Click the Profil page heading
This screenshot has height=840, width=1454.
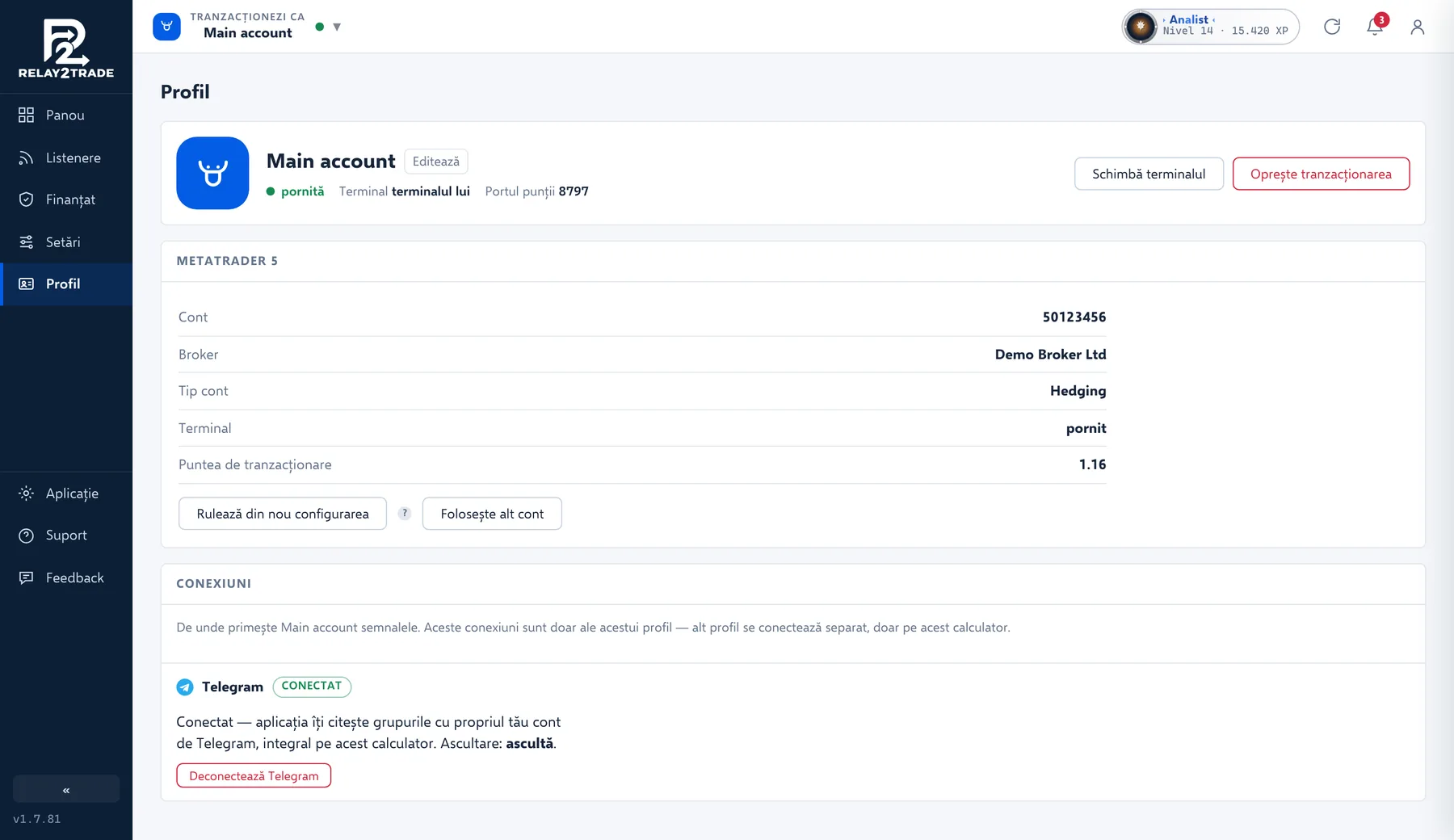[185, 92]
